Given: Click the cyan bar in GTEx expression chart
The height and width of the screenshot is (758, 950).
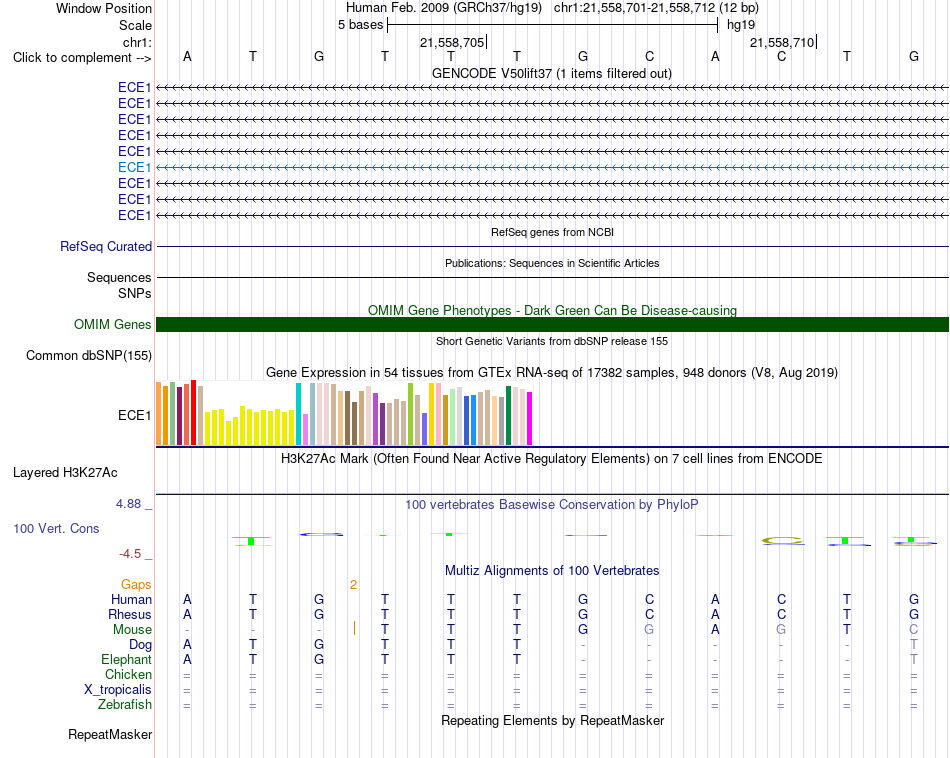Looking at the screenshot, I should point(299,414).
